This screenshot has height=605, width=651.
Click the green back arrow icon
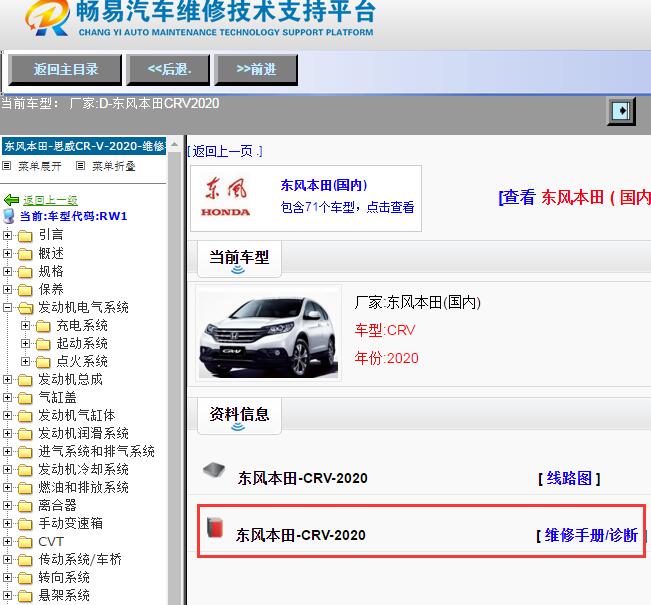pyautogui.click(x=11, y=200)
